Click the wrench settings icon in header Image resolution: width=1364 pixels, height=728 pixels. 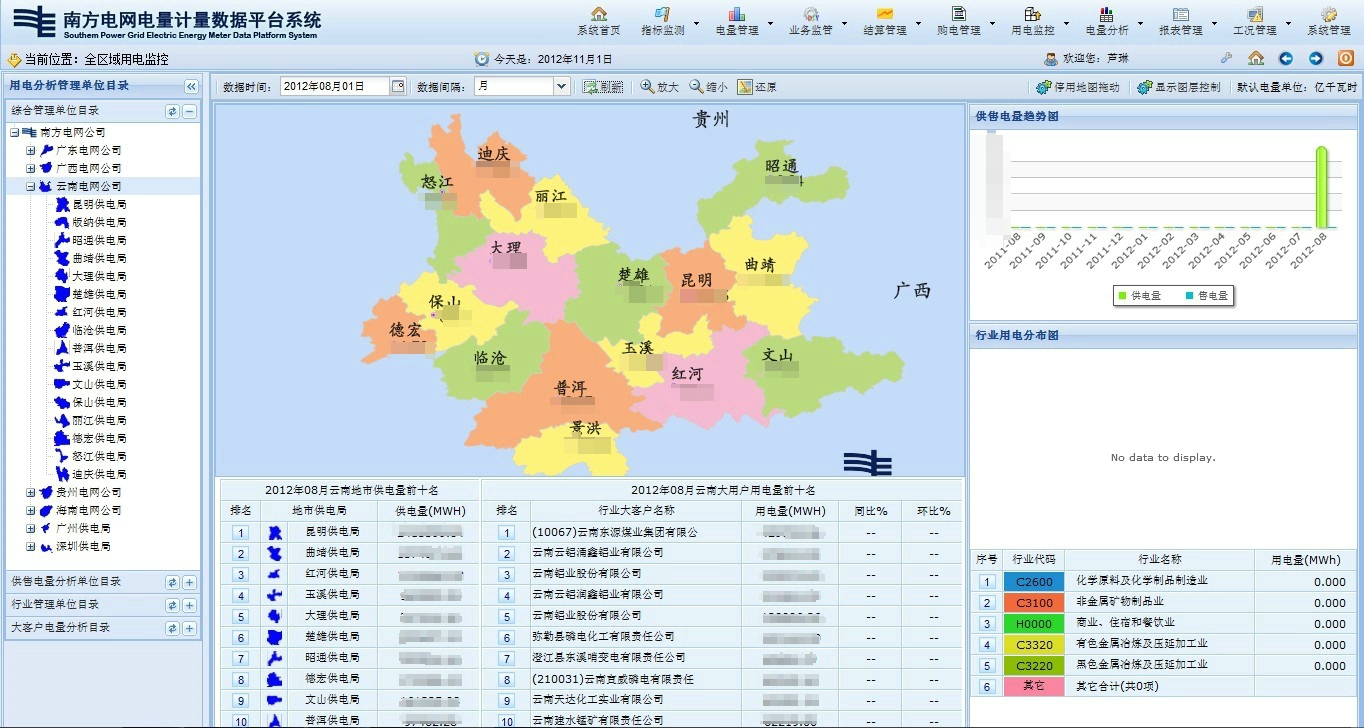click(x=1227, y=59)
